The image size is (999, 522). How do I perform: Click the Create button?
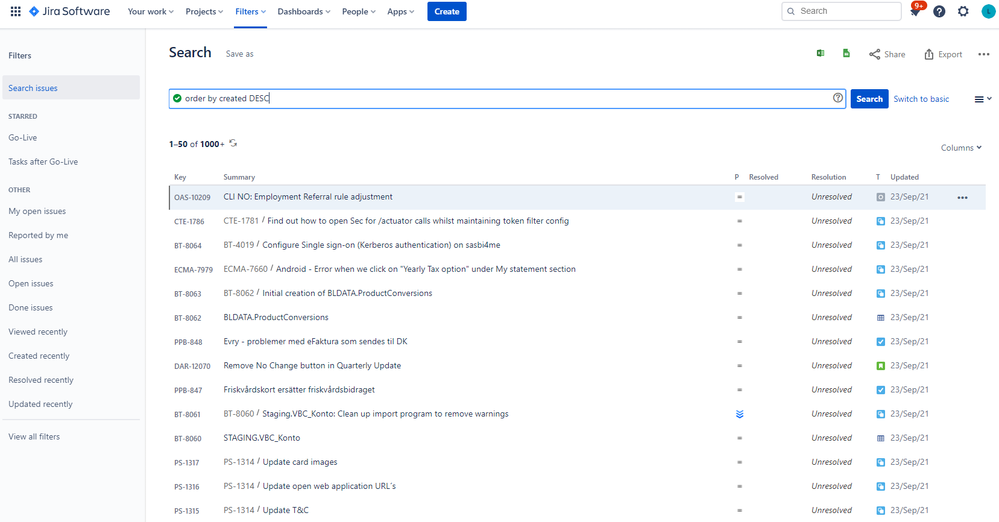(x=447, y=11)
